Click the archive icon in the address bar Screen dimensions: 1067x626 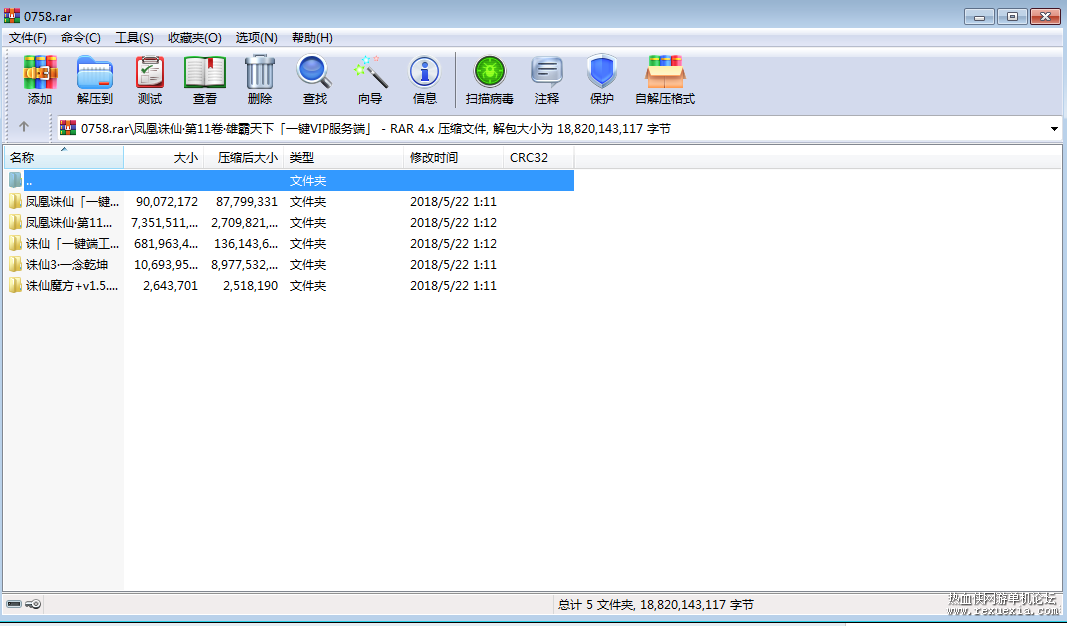(x=68, y=128)
